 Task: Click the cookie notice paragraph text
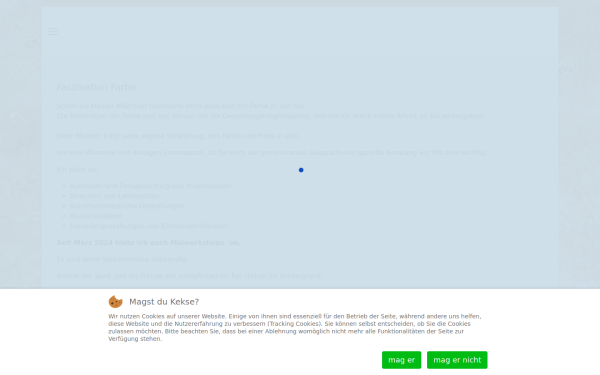(x=295, y=328)
